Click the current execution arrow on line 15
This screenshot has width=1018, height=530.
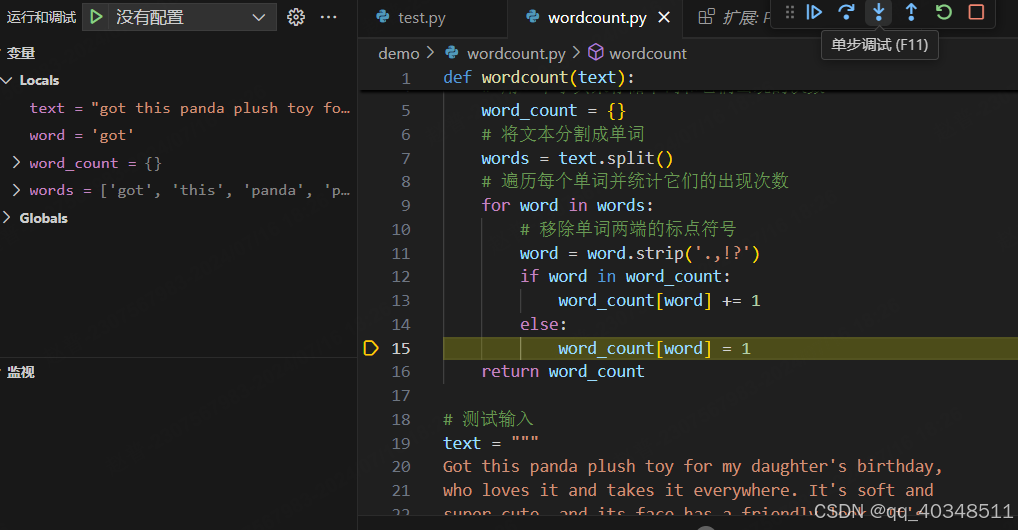(x=371, y=348)
